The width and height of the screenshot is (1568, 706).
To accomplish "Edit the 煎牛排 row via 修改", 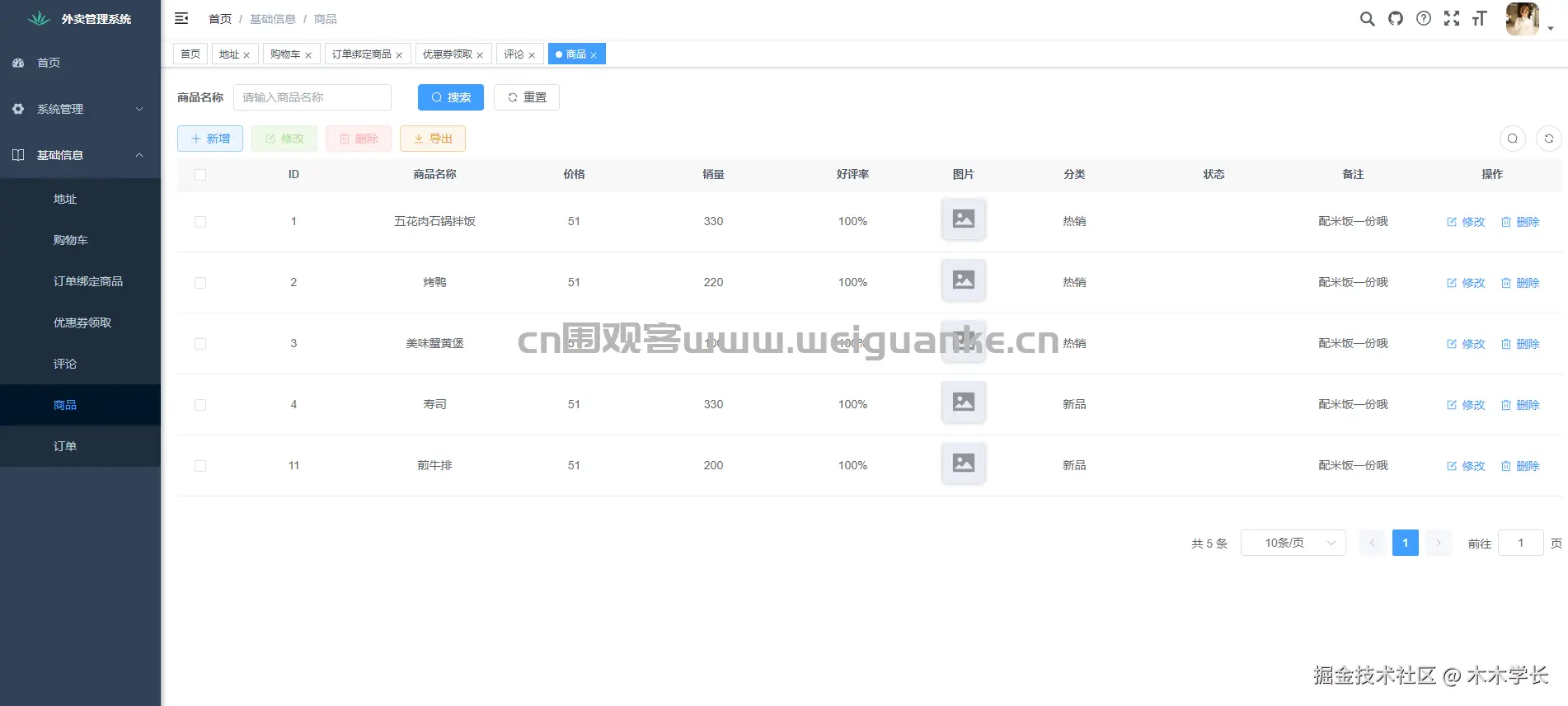I will (x=1465, y=466).
